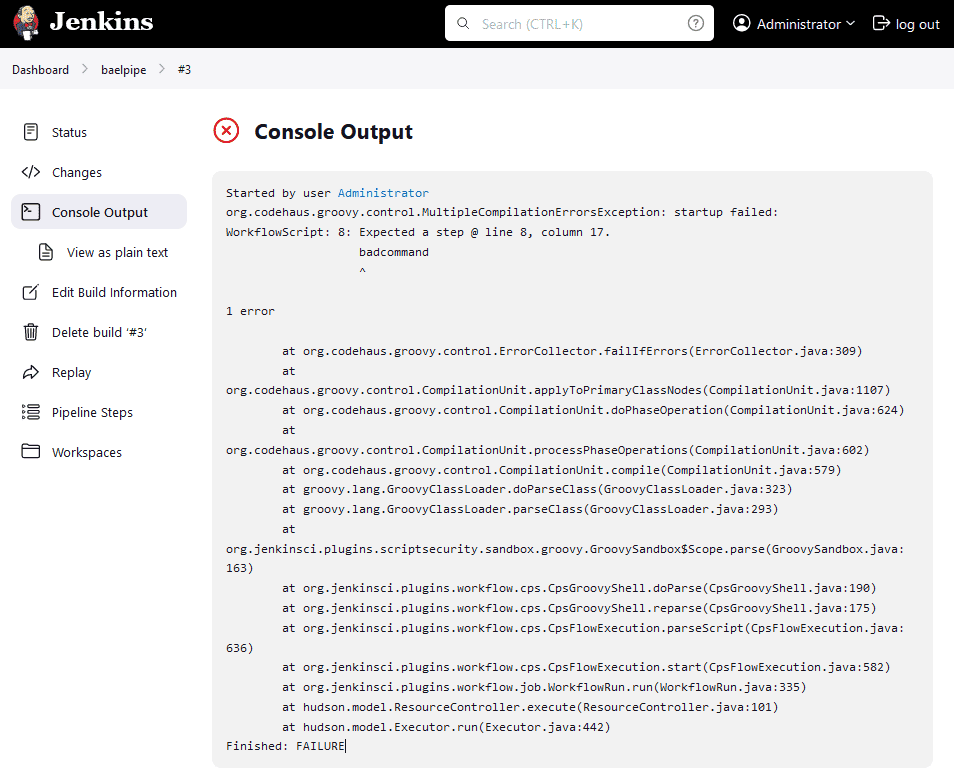Viewport: 954px width, 780px height.
Task: Open the #3 build breadcrumb
Action: tap(184, 69)
